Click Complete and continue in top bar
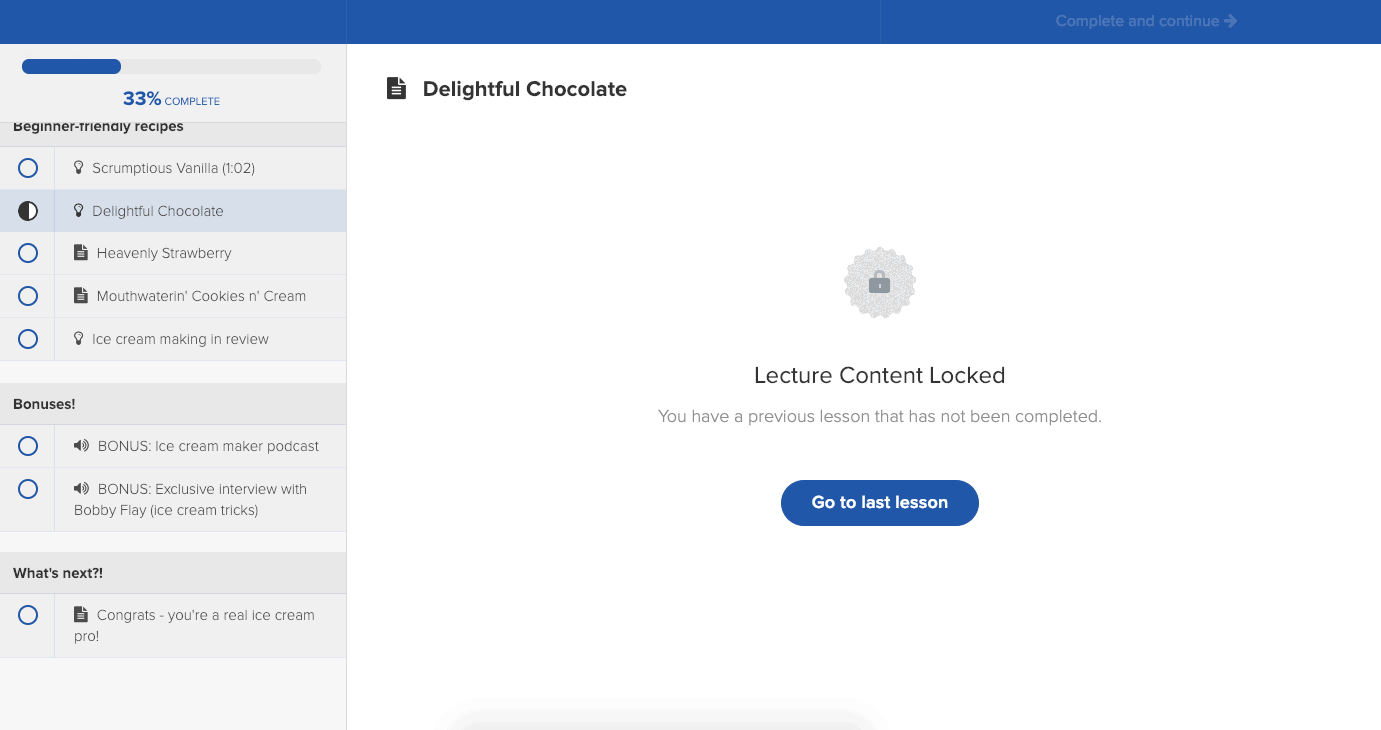Viewport: 1381px width, 730px height. [x=1146, y=21]
